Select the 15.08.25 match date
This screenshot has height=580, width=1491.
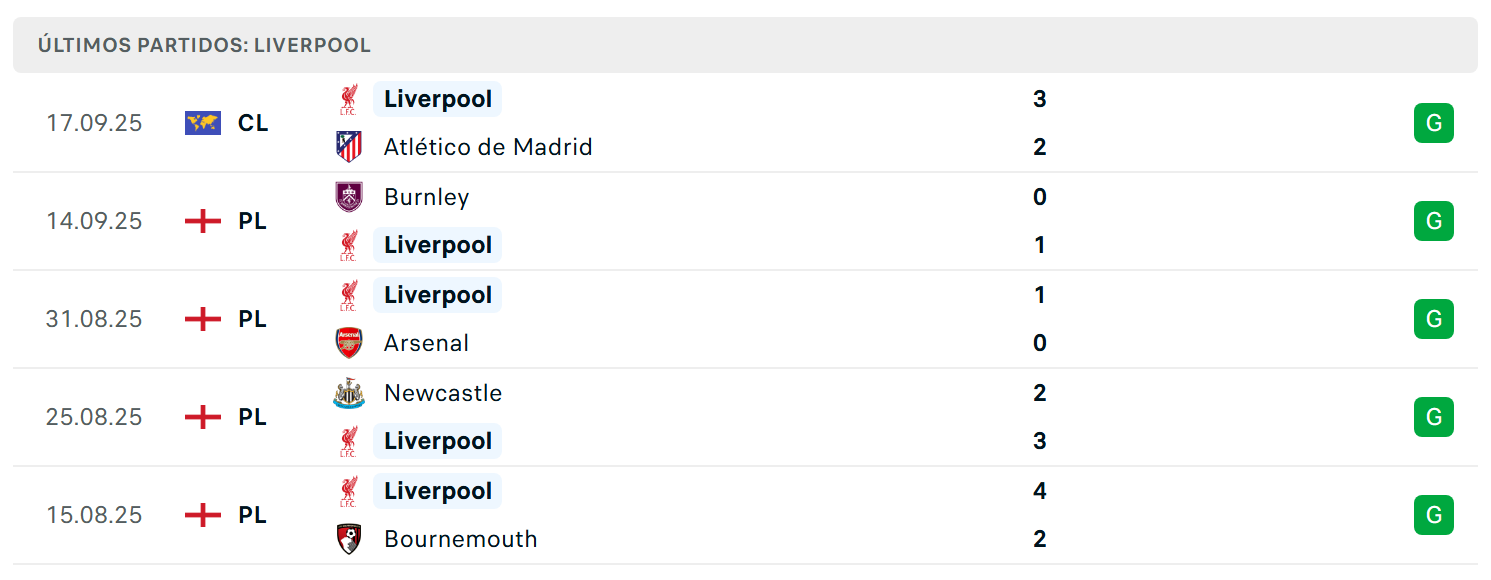coord(94,515)
